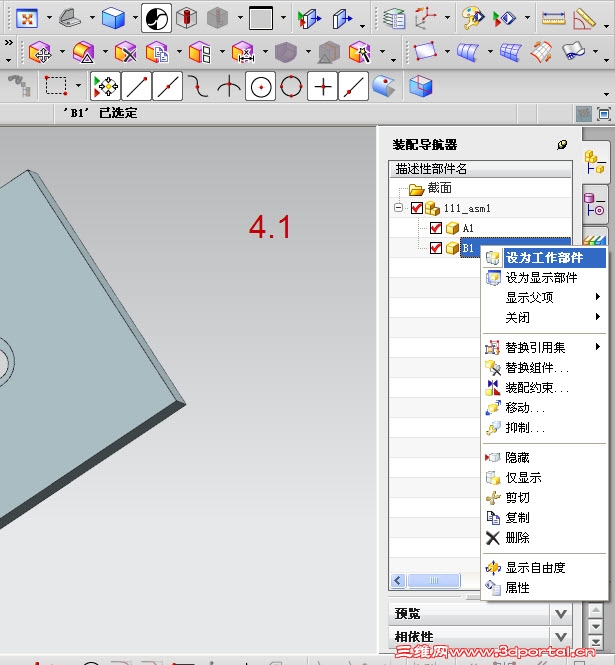The image size is (615, 665).
Task: Open 属性 from context menu
Action: 545,588
